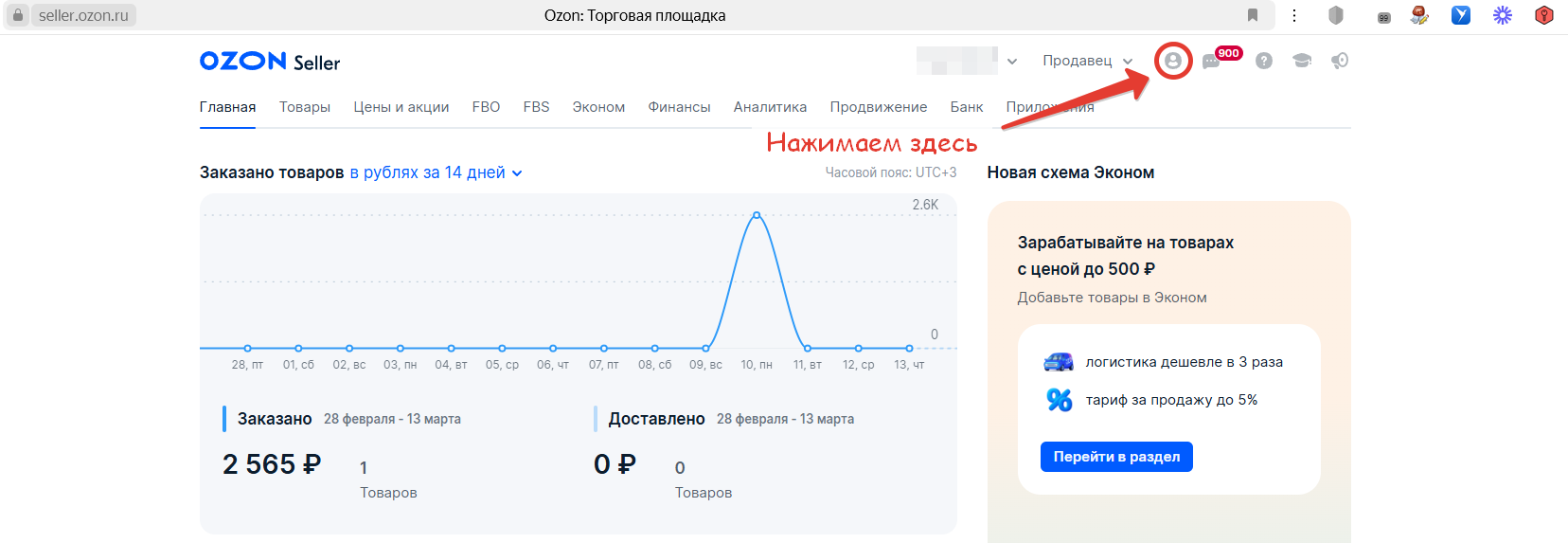The image size is (1568, 543).
Task: Click the gray shield extension icon
Action: [1336, 15]
